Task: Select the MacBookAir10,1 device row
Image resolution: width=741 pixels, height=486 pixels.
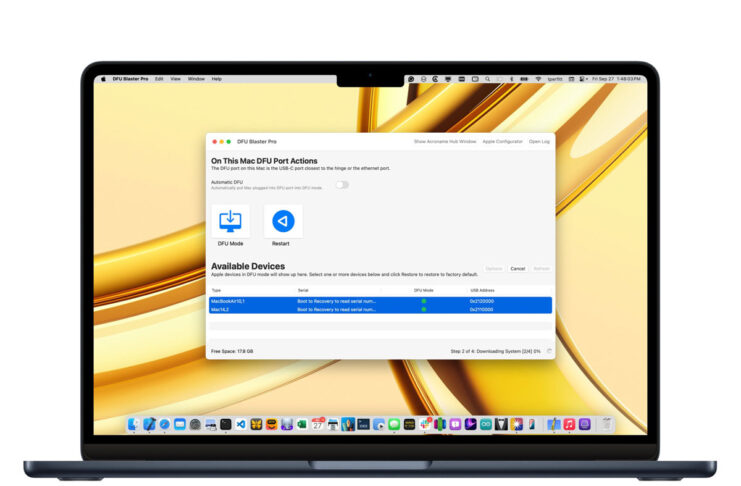Action: (380, 301)
